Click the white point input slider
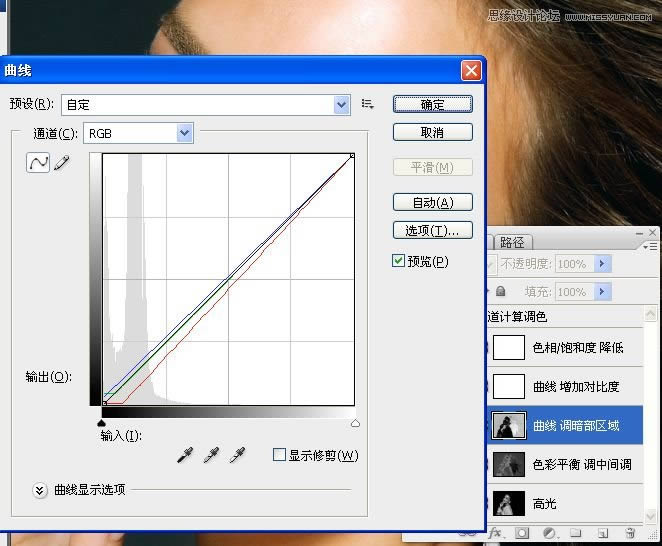Image resolution: width=662 pixels, height=546 pixels. click(354, 424)
